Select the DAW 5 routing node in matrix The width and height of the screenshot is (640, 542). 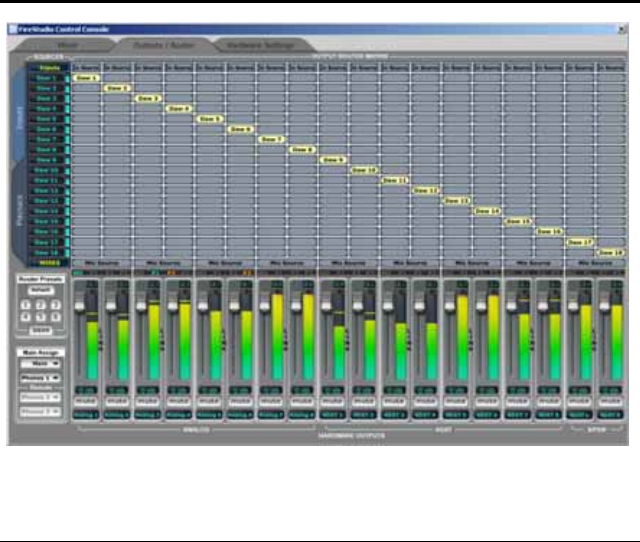click(210, 118)
